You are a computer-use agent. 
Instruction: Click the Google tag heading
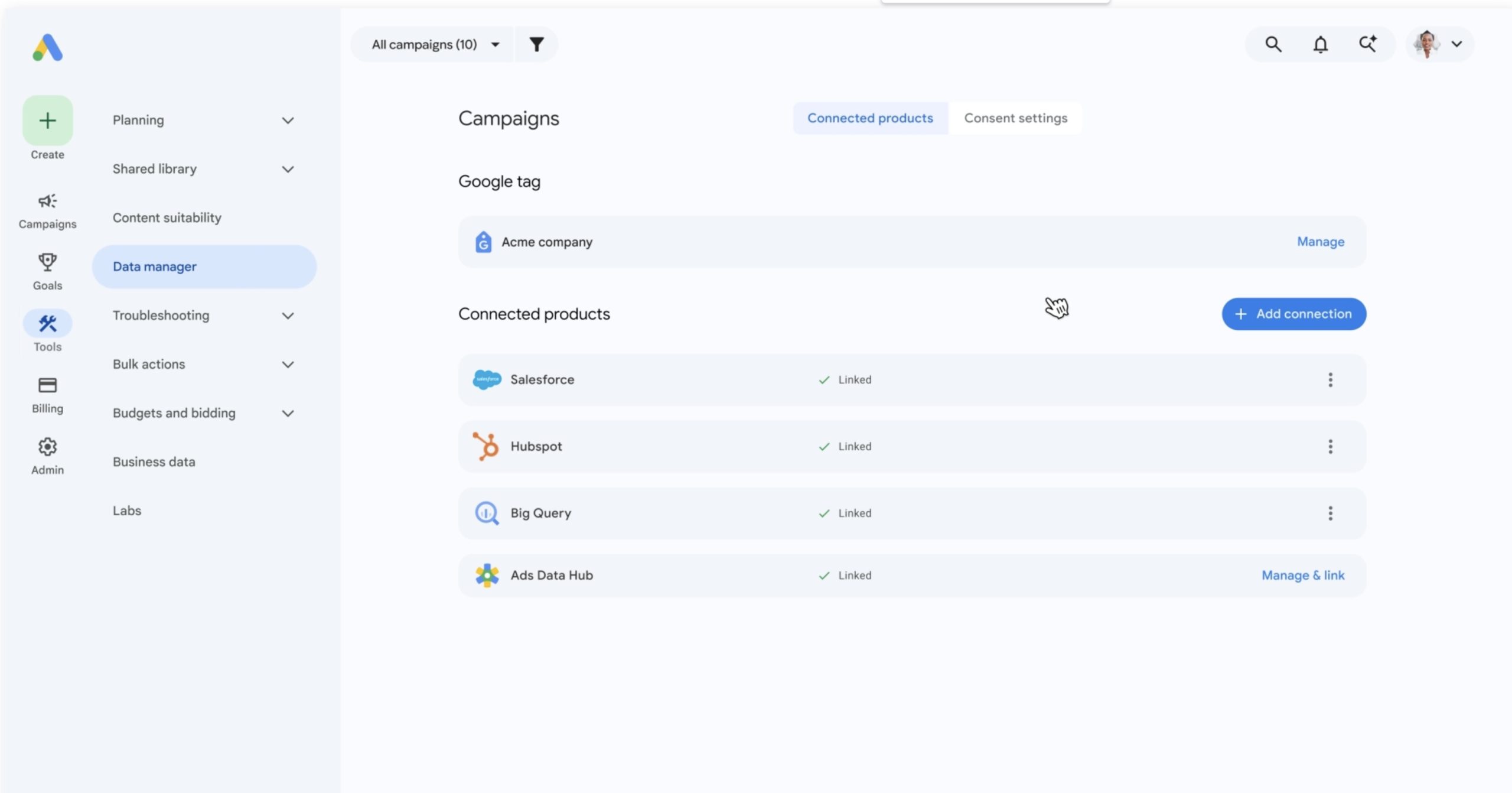point(499,181)
